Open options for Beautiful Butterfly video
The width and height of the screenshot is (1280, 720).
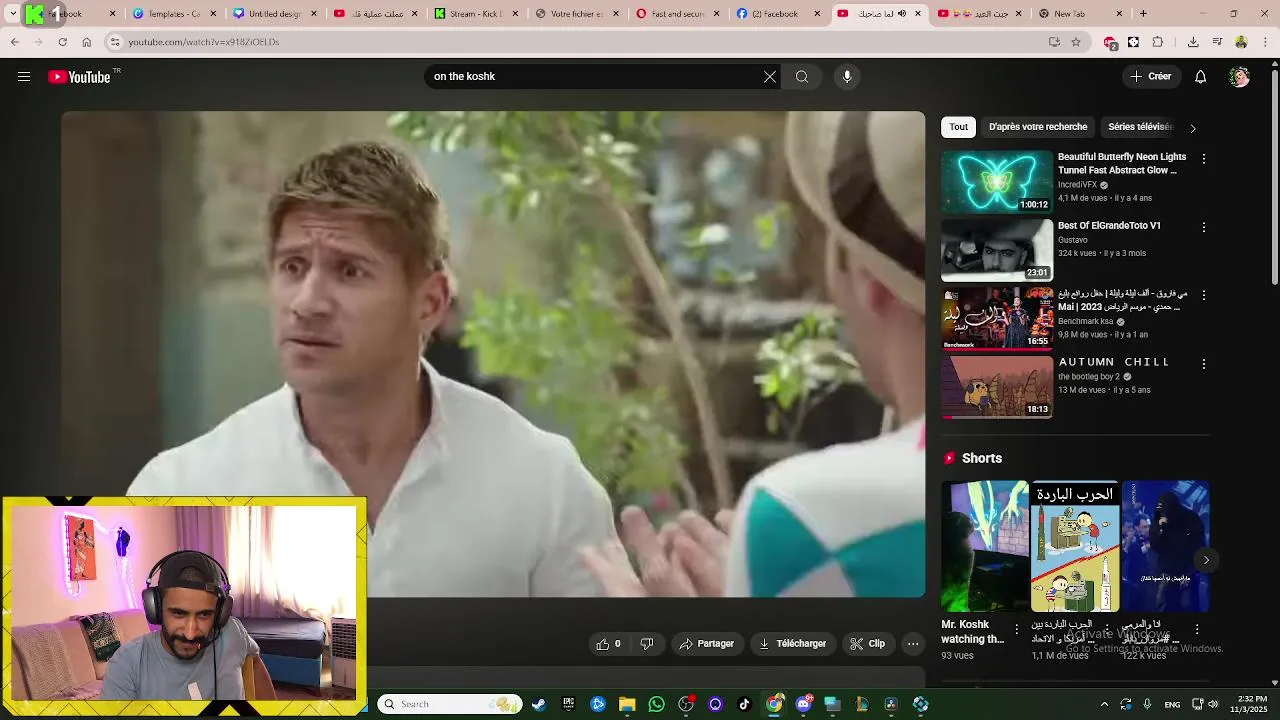tap(1204, 159)
